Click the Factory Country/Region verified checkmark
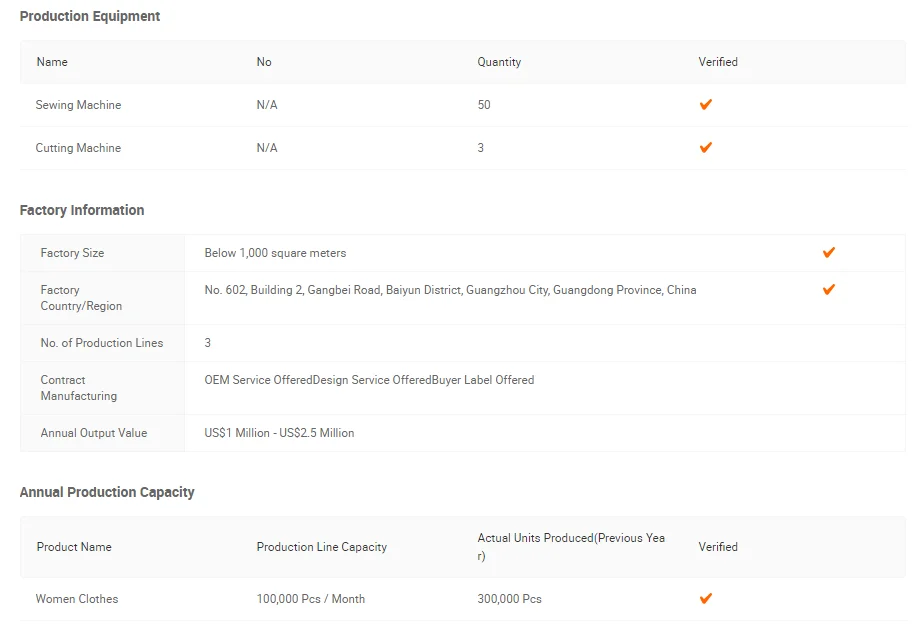Screen dimensions: 915x639 pyautogui.click(x=828, y=290)
